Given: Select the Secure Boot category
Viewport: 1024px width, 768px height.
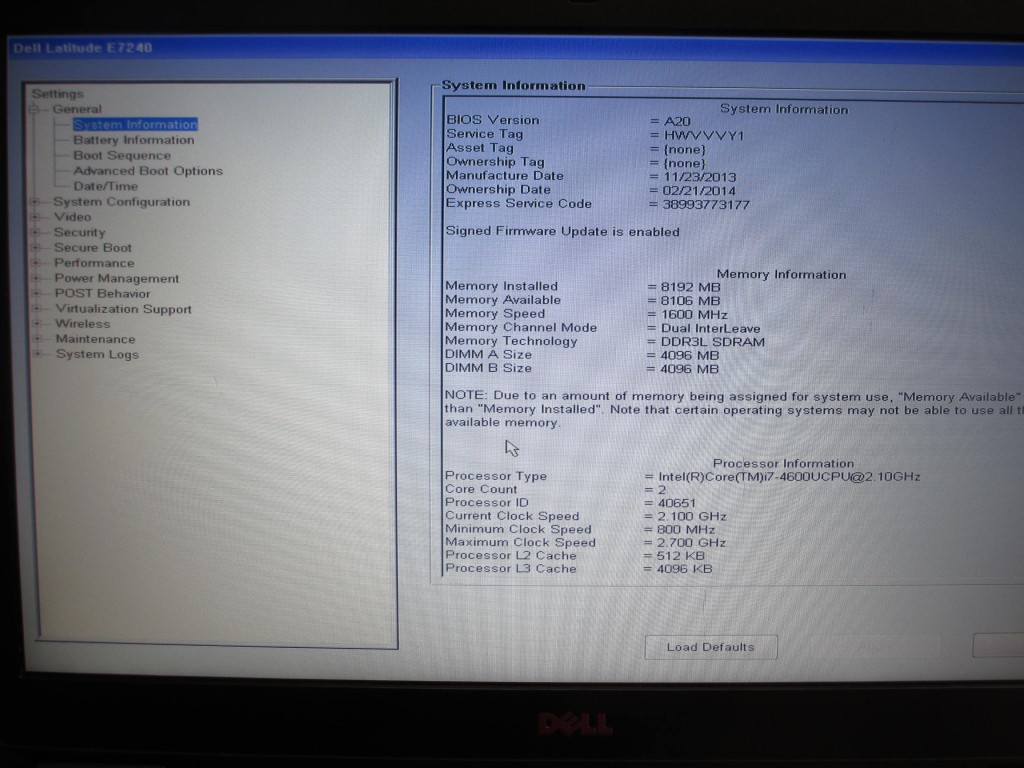Looking at the screenshot, I should click(x=93, y=248).
